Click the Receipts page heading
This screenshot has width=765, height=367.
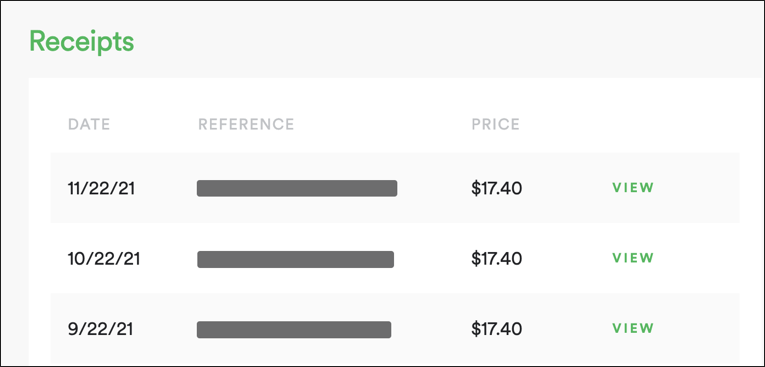click(x=81, y=42)
